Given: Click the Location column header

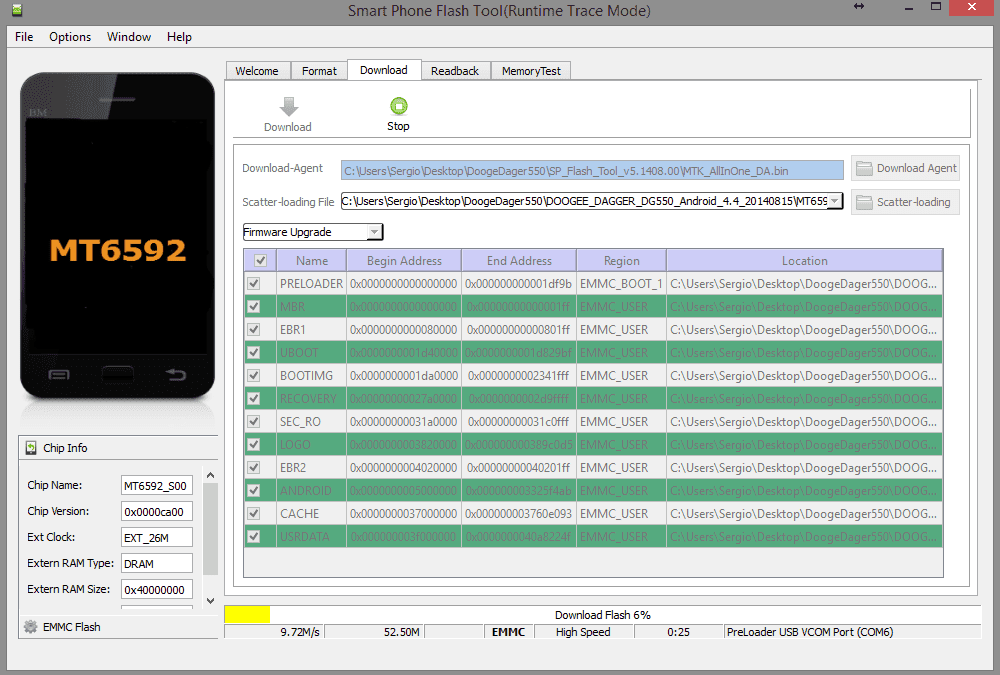Looking at the screenshot, I should point(805,260).
